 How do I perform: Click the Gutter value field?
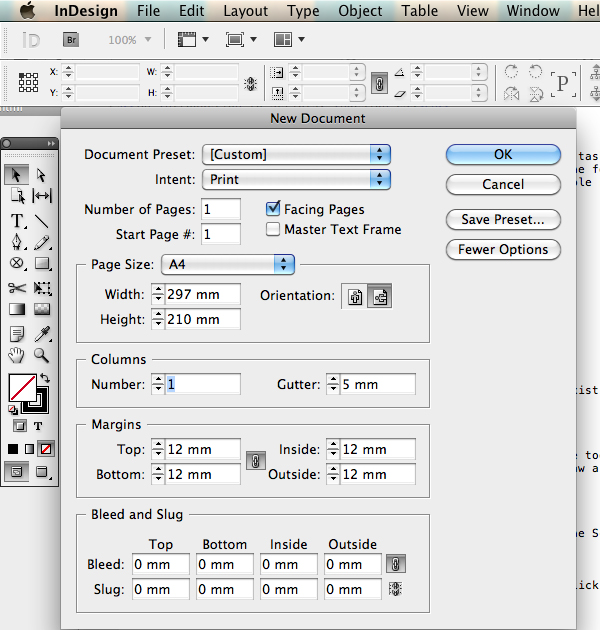tap(378, 384)
